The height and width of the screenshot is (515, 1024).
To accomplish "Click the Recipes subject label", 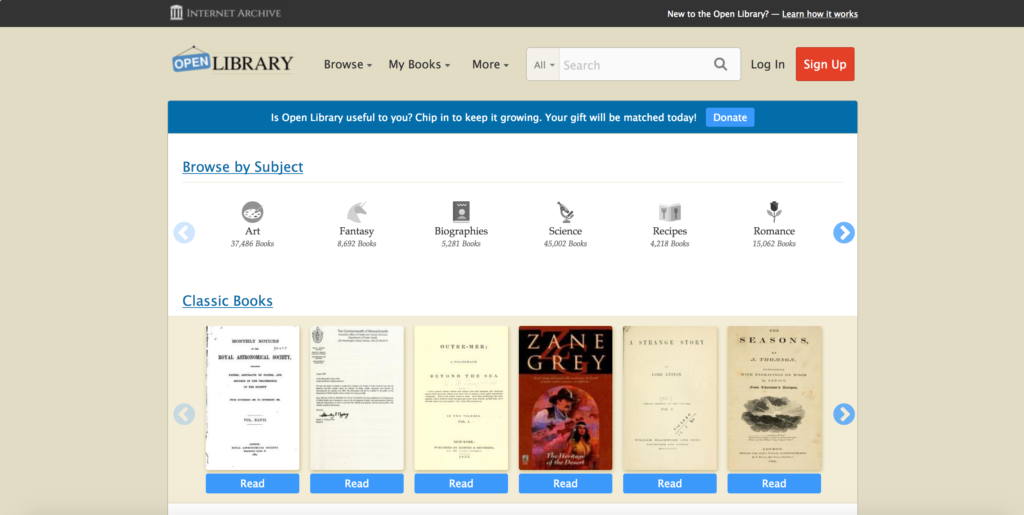I will [x=670, y=231].
